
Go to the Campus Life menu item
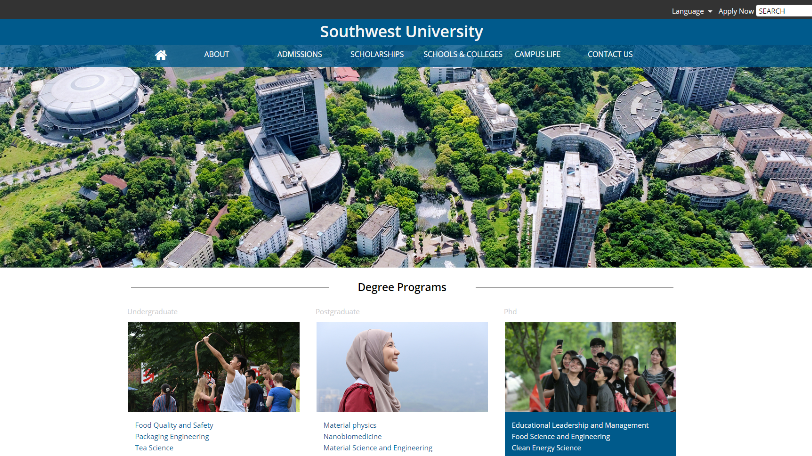pyautogui.click(x=537, y=55)
